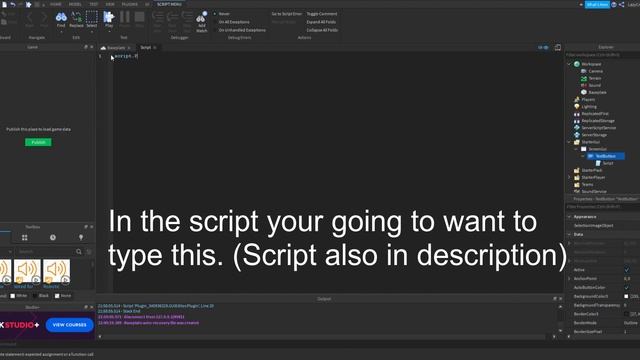Select the Workspace globe icon in Explorer
The width and height of the screenshot is (640, 360).
click(x=577, y=64)
